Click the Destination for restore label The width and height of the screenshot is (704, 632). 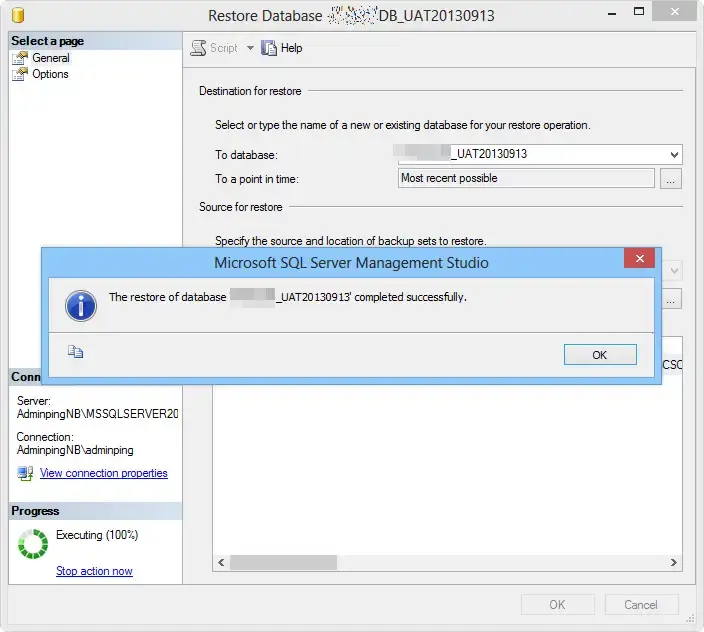click(x=250, y=91)
